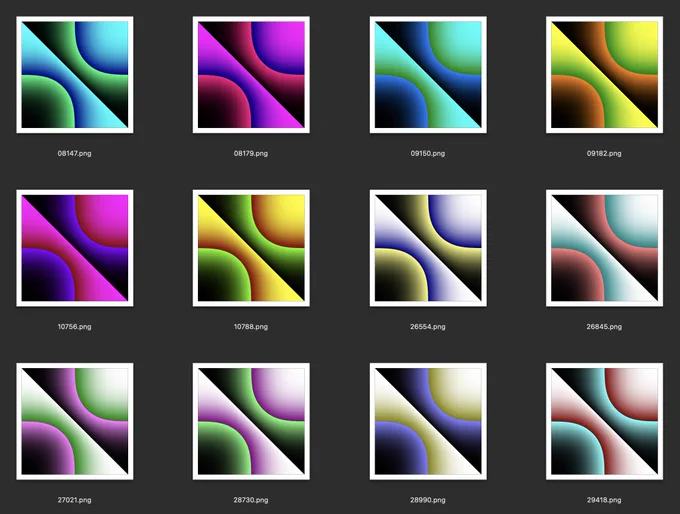Open the 09150.png cyan-blue thumbnail
This screenshot has width=680, height=514.
click(428, 75)
